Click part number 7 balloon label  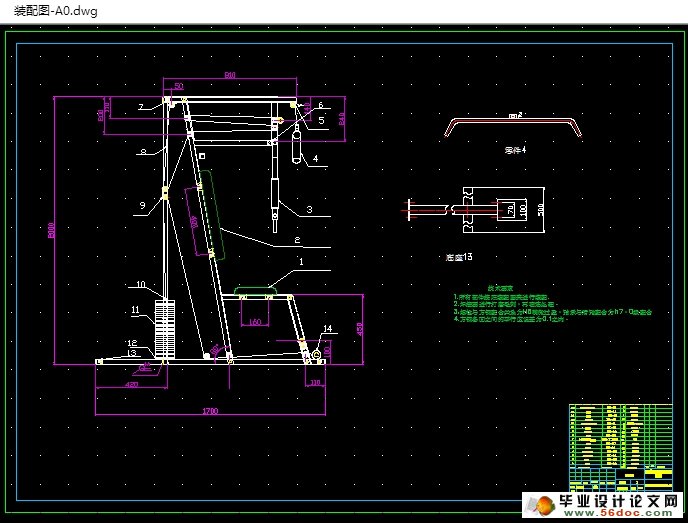[142, 106]
